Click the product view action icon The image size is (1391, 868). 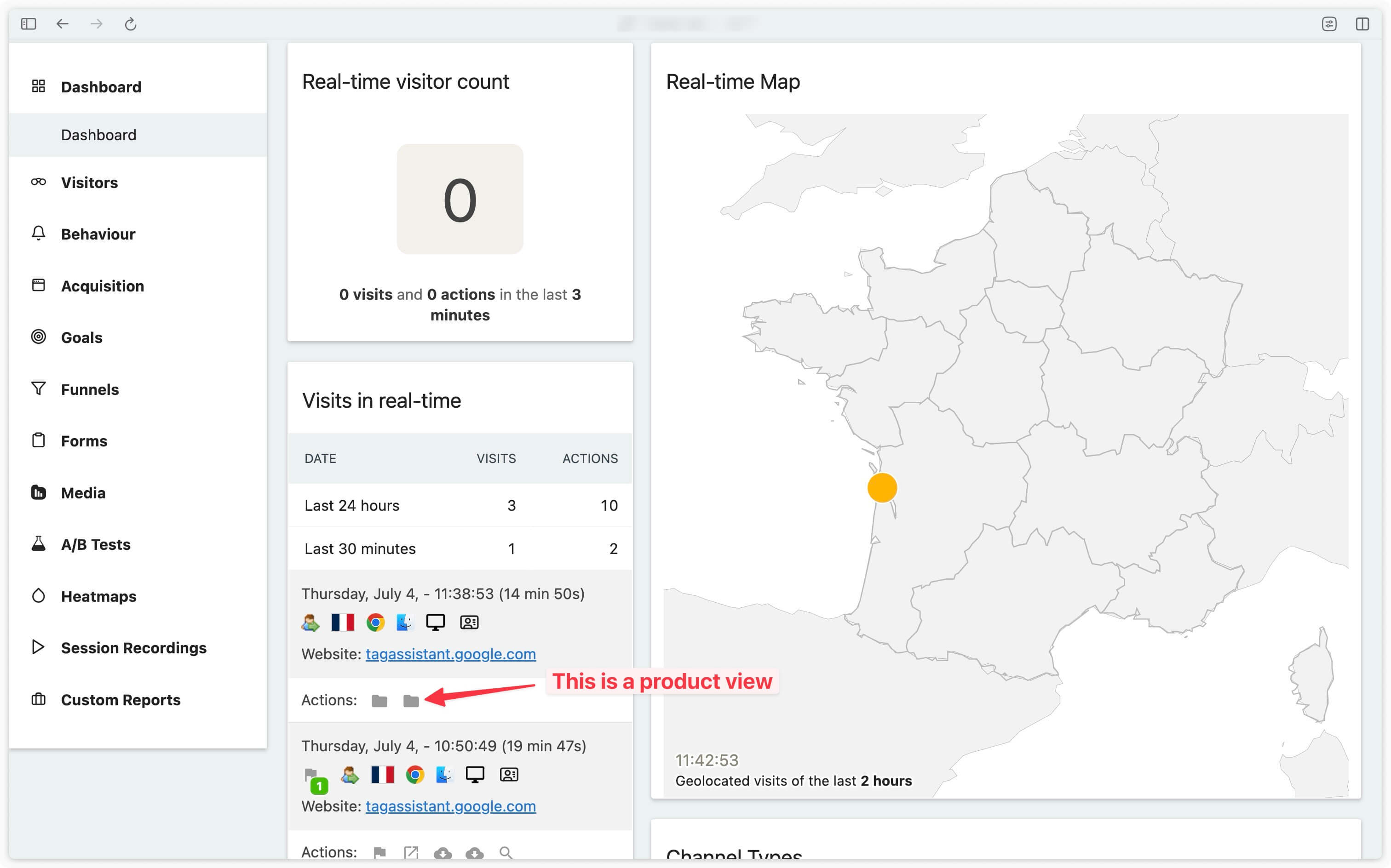coord(411,701)
